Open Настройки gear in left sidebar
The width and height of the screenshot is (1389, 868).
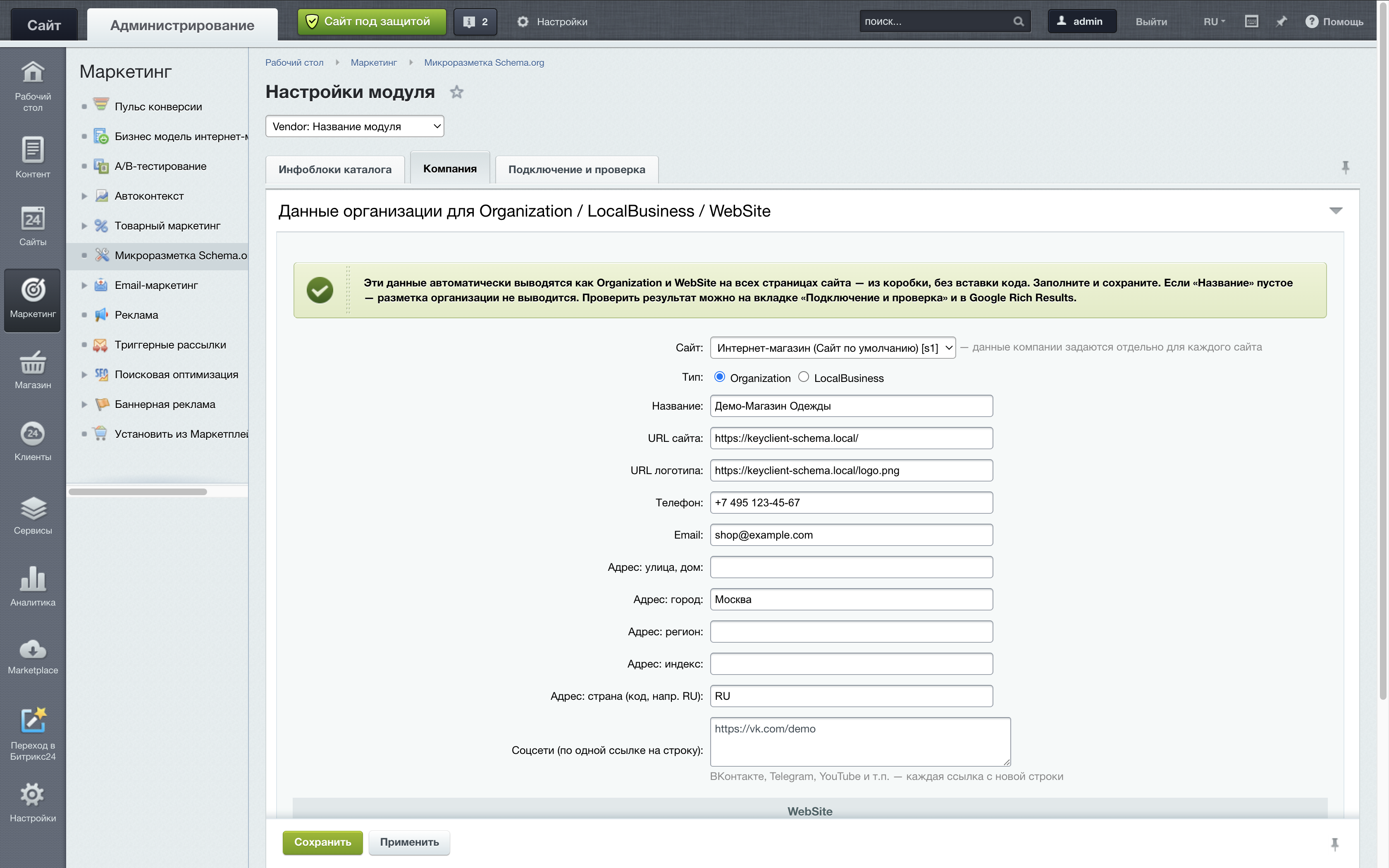pos(33,802)
